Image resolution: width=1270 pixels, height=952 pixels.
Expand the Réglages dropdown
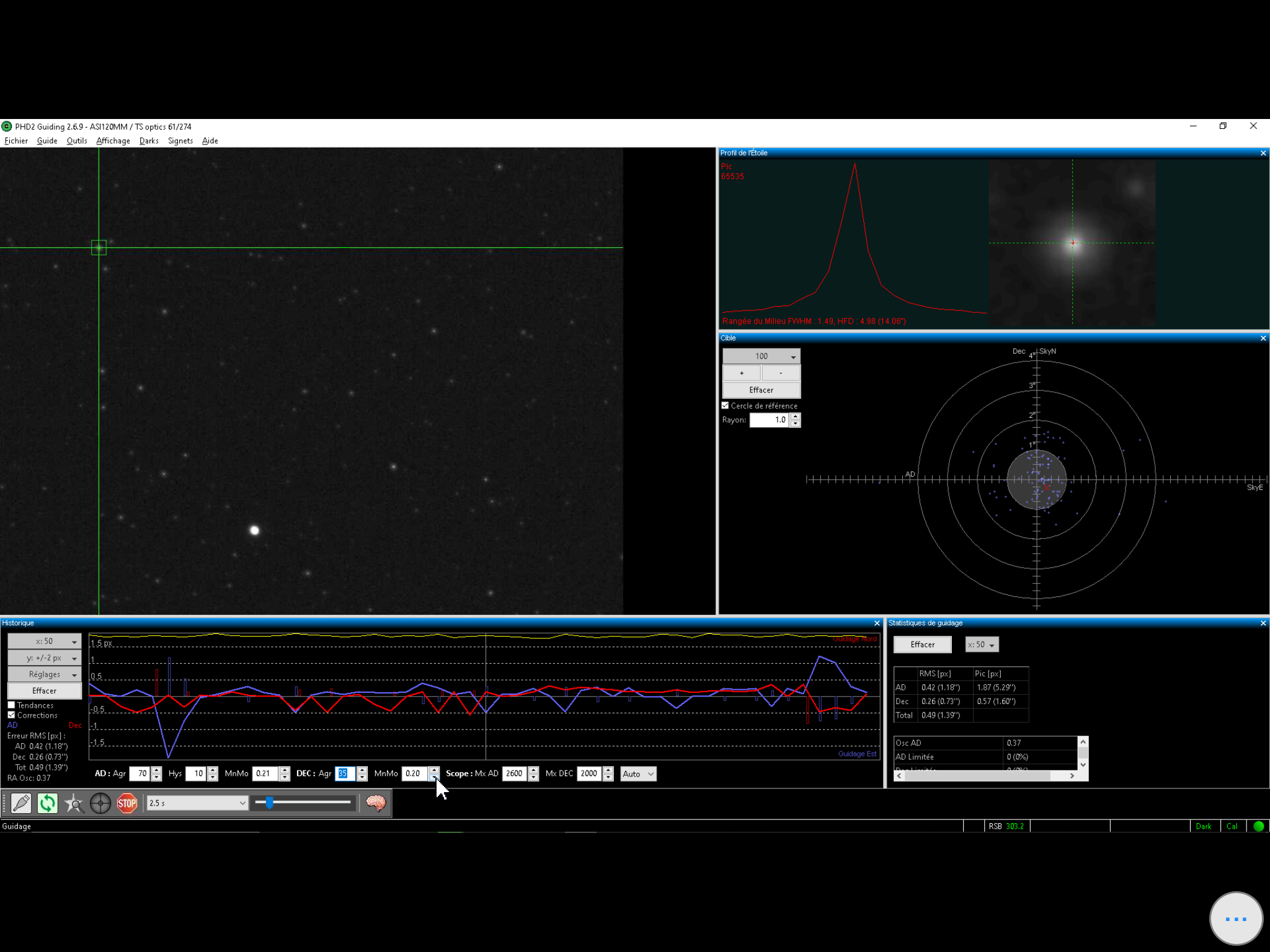44,674
